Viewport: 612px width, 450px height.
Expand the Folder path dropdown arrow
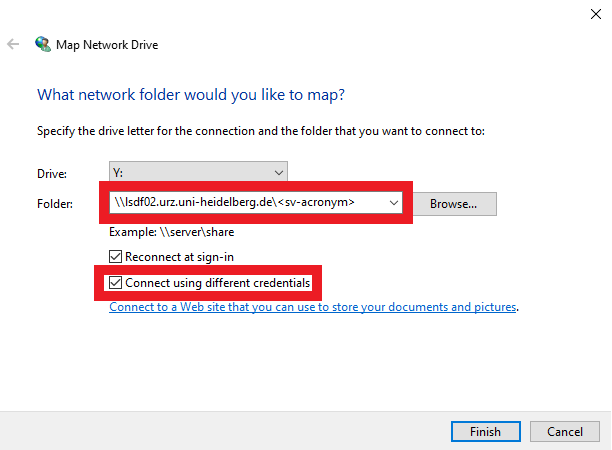(395, 203)
